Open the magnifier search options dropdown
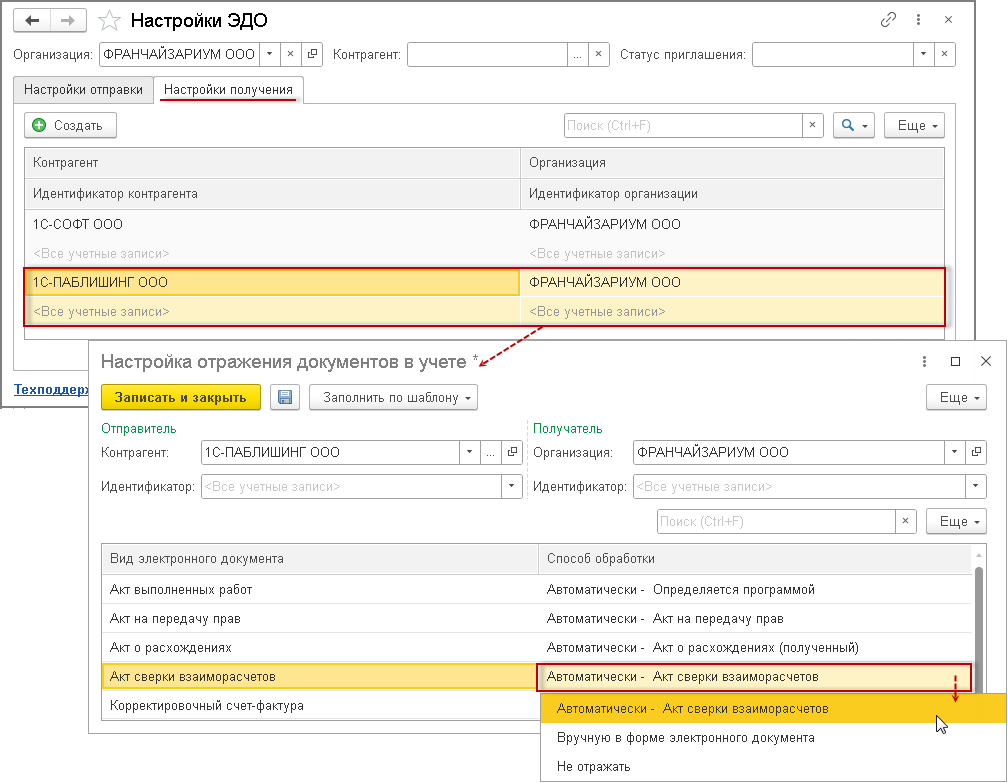The width and height of the screenshot is (1008, 783). (x=854, y=125)
